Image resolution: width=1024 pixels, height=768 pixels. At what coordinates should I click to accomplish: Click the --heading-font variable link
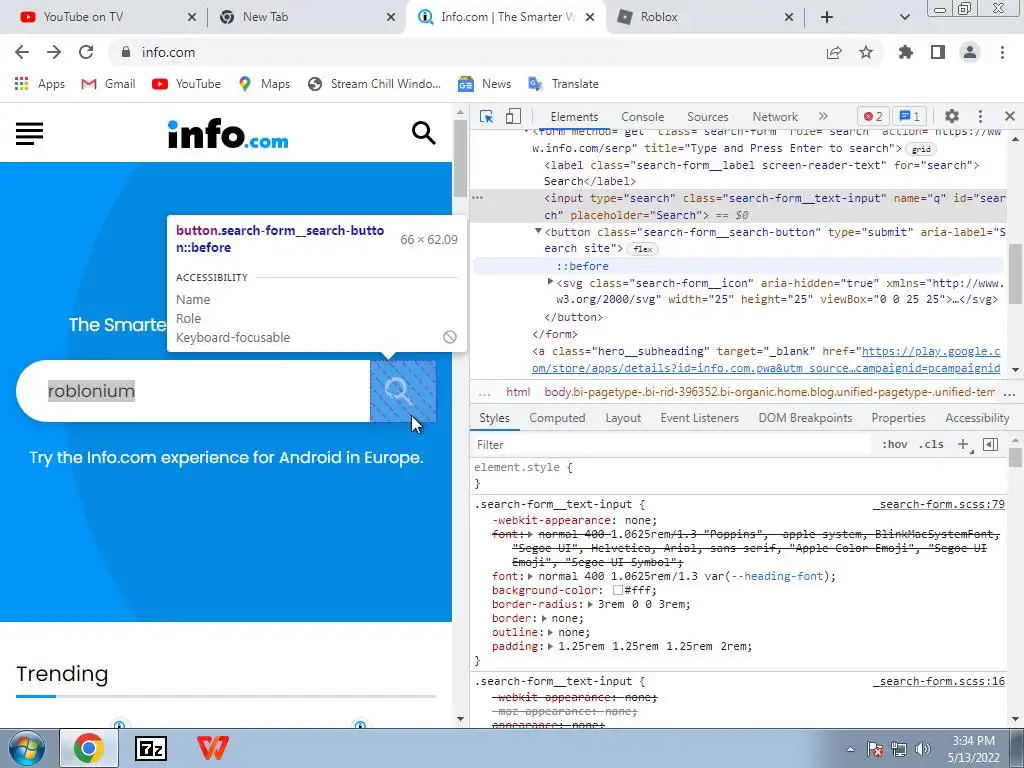tap(780, 576)
